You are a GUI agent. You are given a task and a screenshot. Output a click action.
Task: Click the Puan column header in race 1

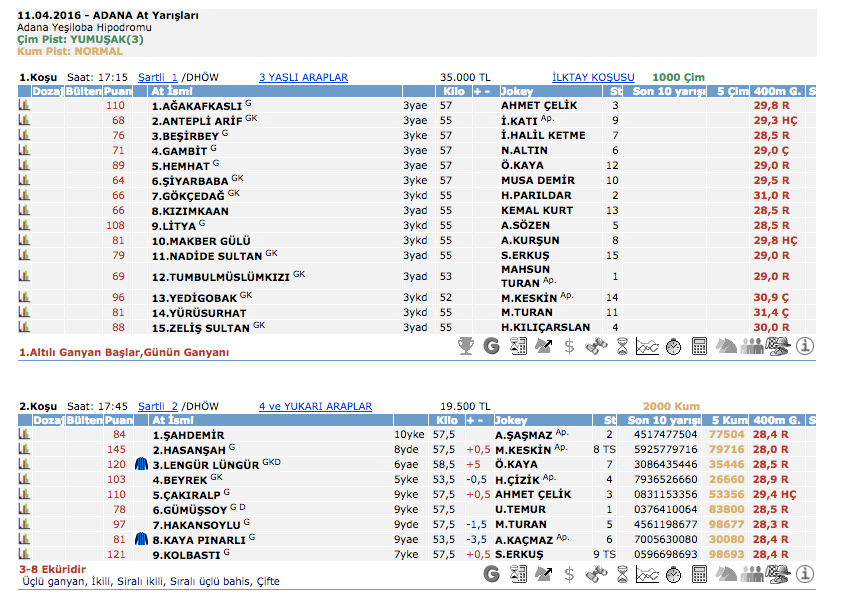tap(118, 91)
